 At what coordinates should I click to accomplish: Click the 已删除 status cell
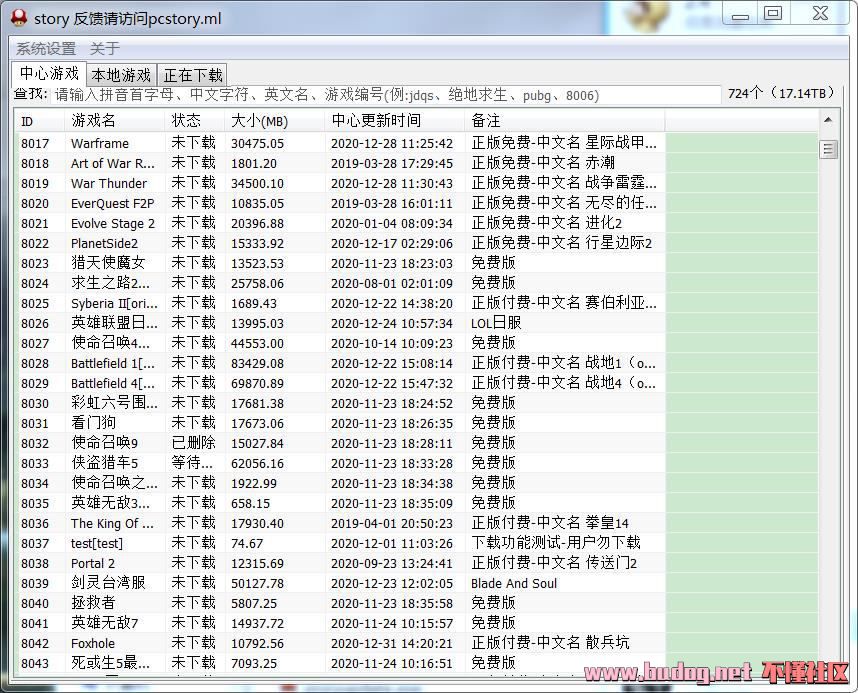click(x=193, y=443)
